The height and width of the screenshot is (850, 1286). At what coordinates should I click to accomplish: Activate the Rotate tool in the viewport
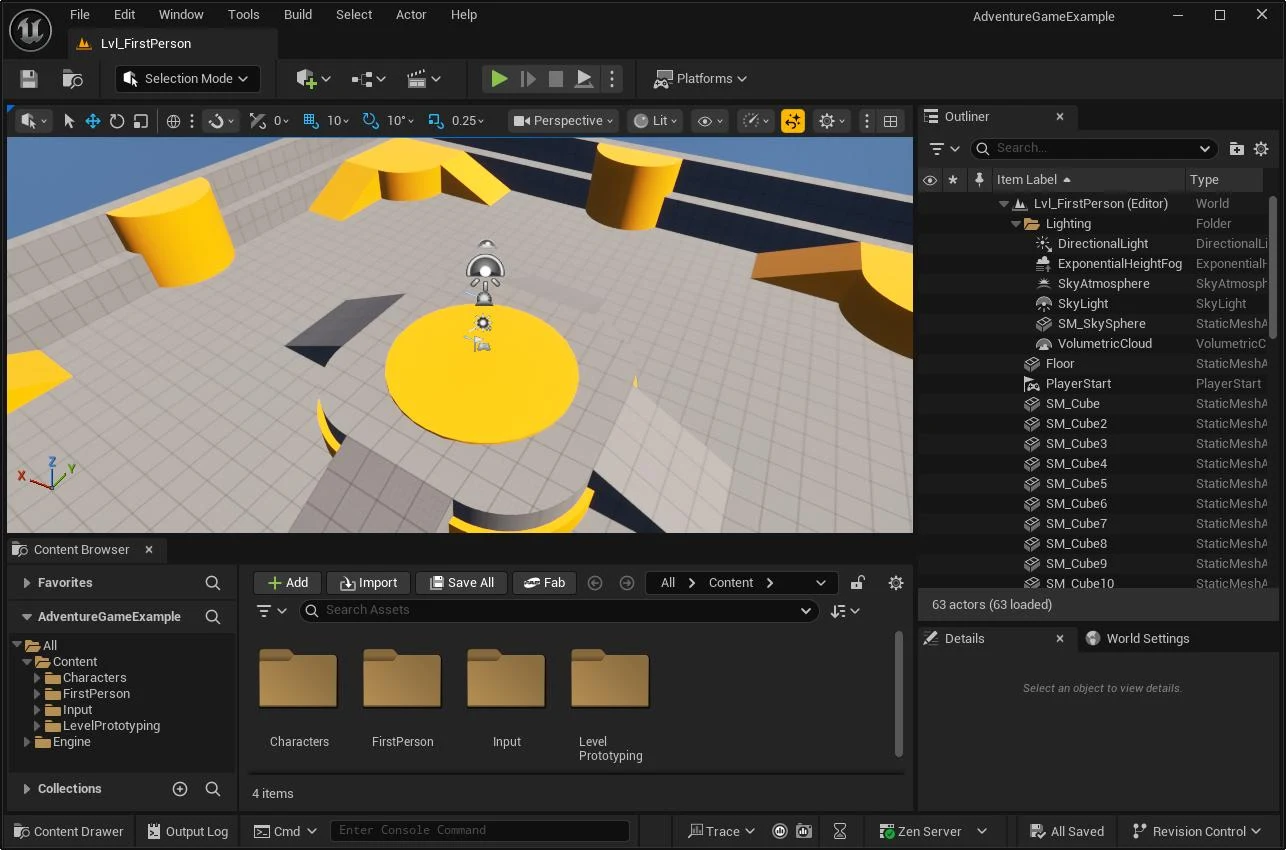(117, 121)
